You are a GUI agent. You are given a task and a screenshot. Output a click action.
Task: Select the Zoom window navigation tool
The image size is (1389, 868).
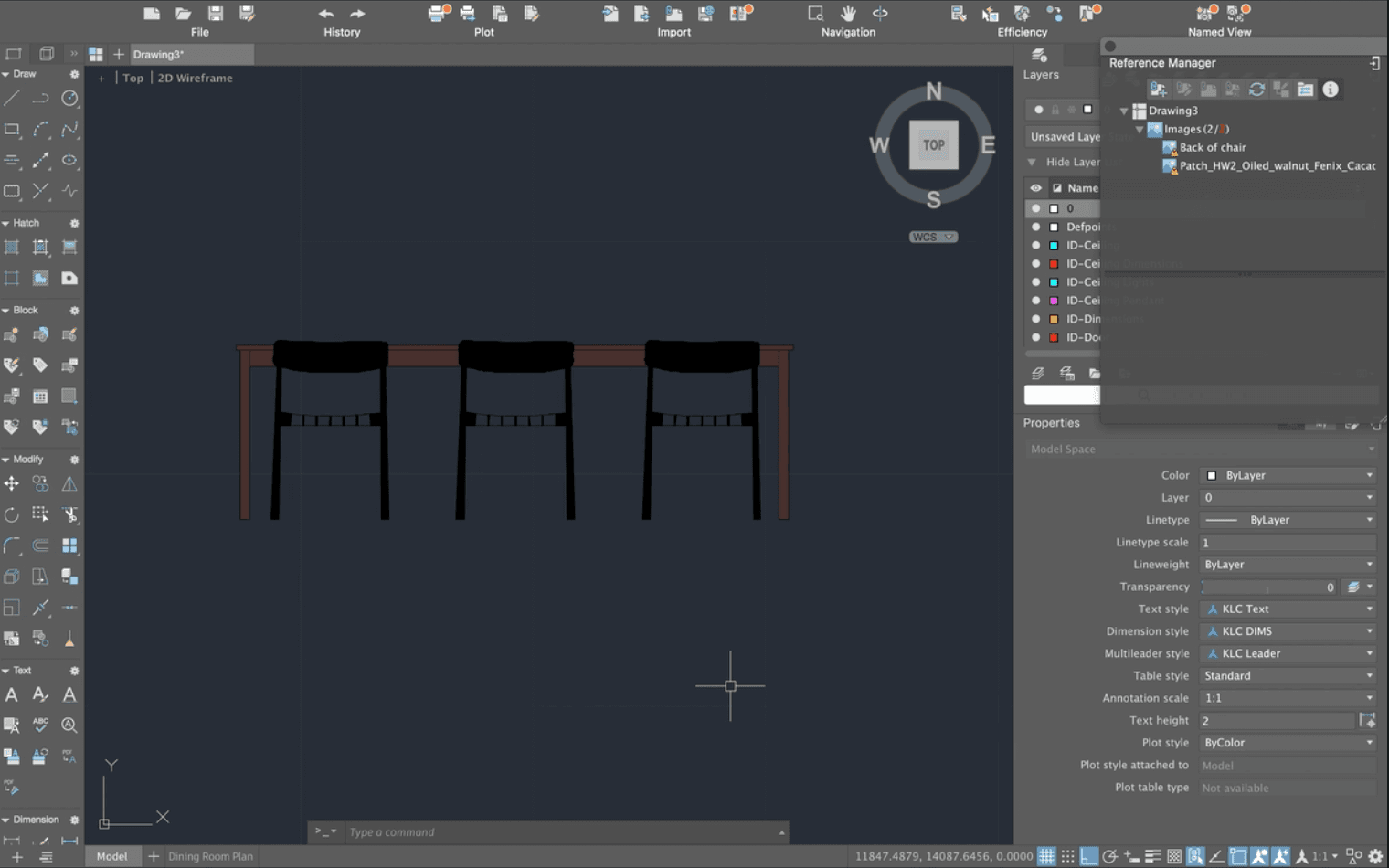816,14
